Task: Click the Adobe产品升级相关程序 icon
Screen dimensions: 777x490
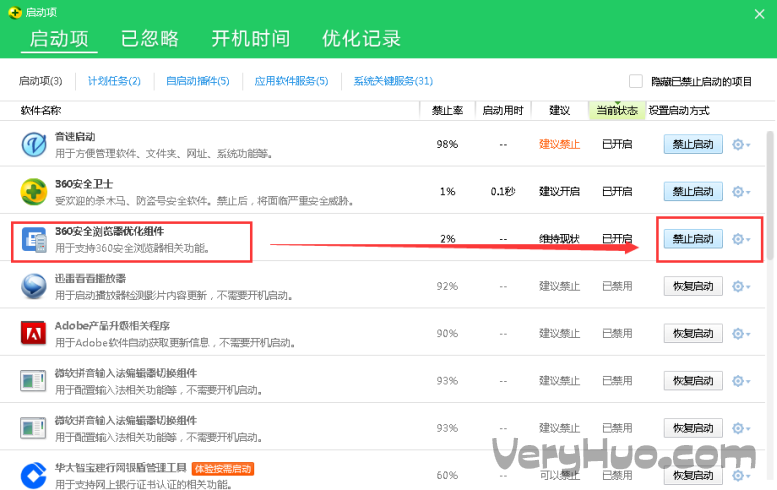Action: point(34,333)
